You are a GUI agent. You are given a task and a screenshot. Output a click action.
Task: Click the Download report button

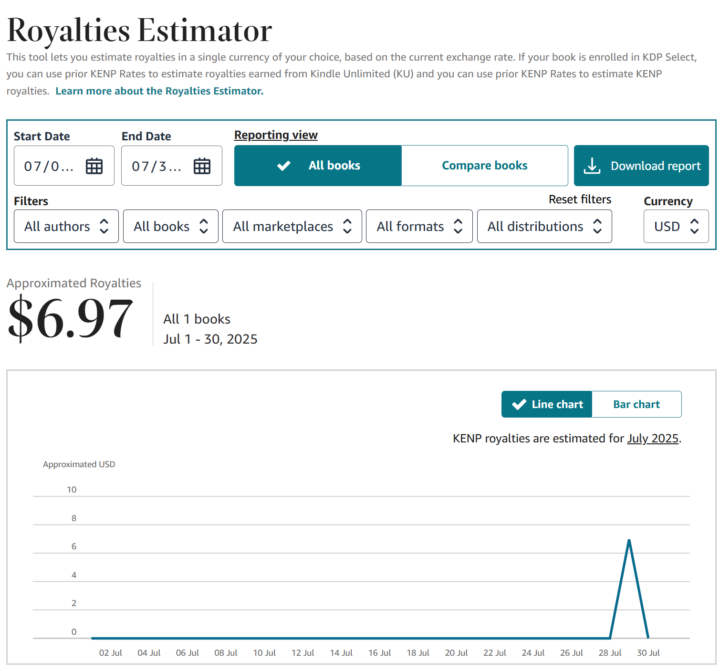pos(641,166)
